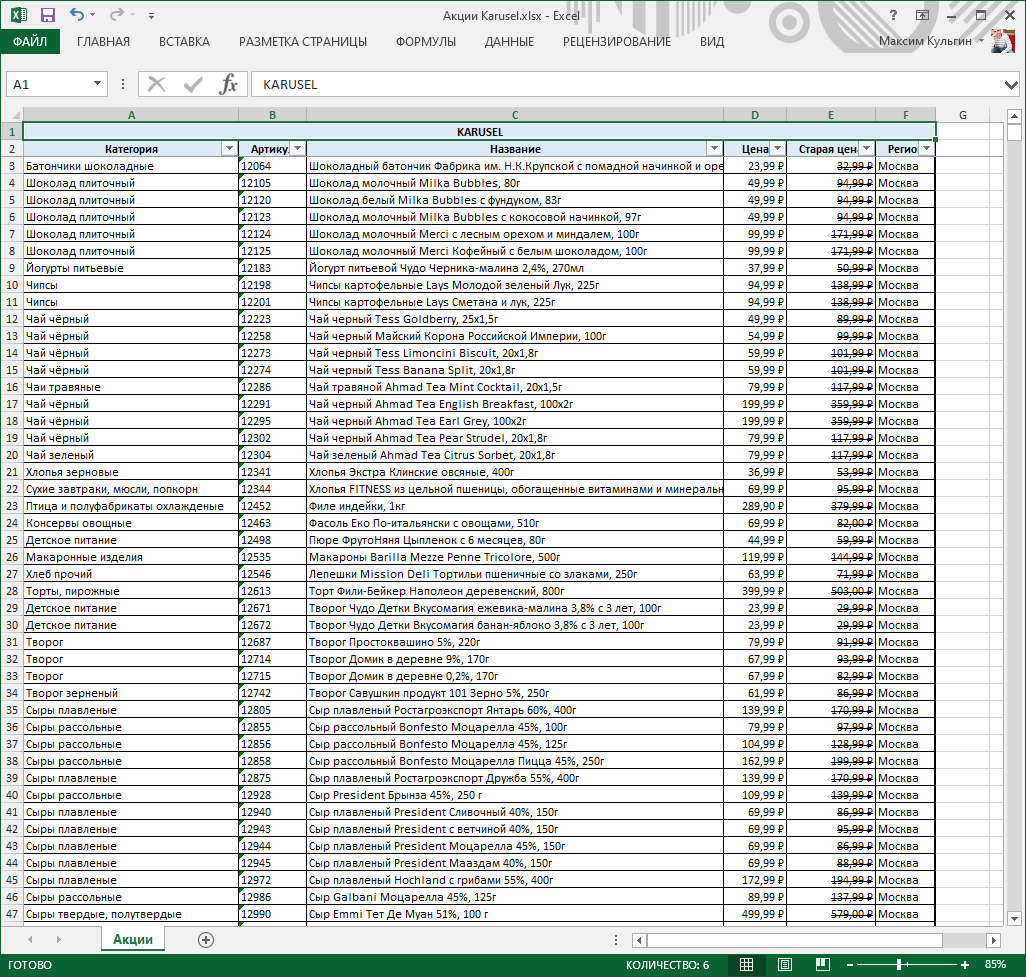This screenshot has width=1026, height=977.
Task: Switch to the РЕЦЕНЗИРОВАНИЕ ribbon tab
Action: pos(617,42)
